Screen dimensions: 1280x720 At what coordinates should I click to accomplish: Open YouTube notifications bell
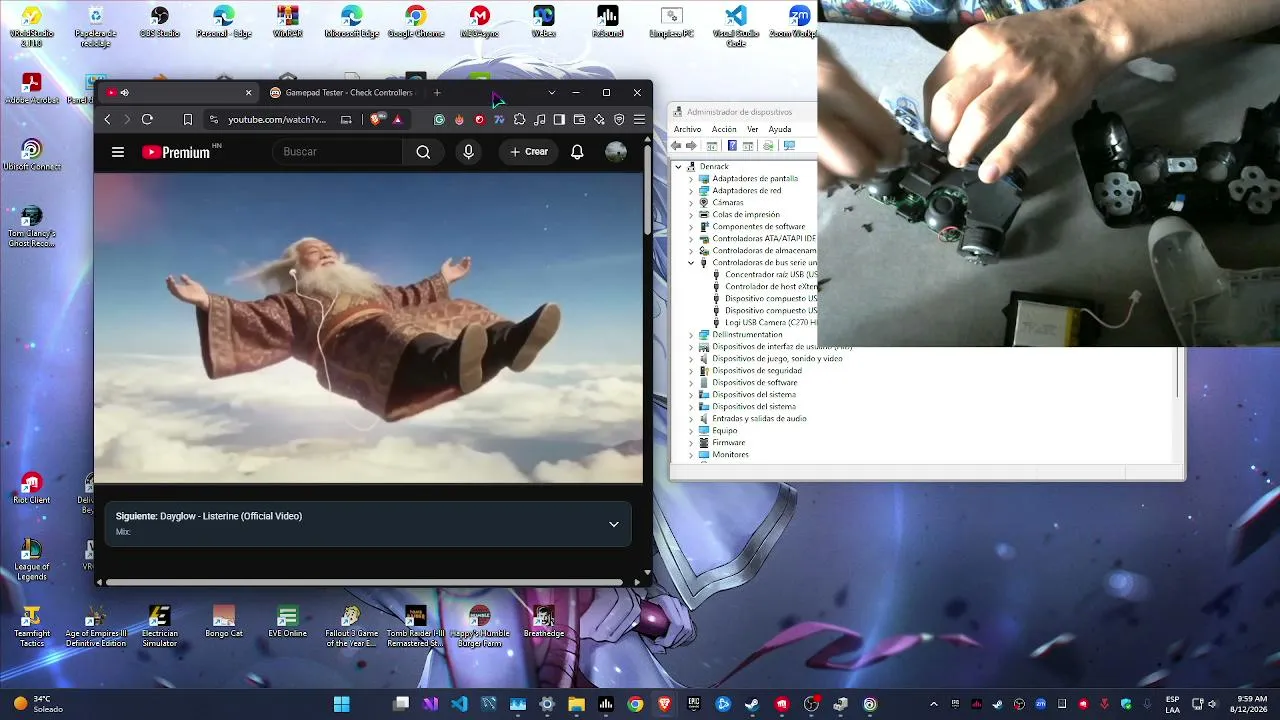click(577, 152)
